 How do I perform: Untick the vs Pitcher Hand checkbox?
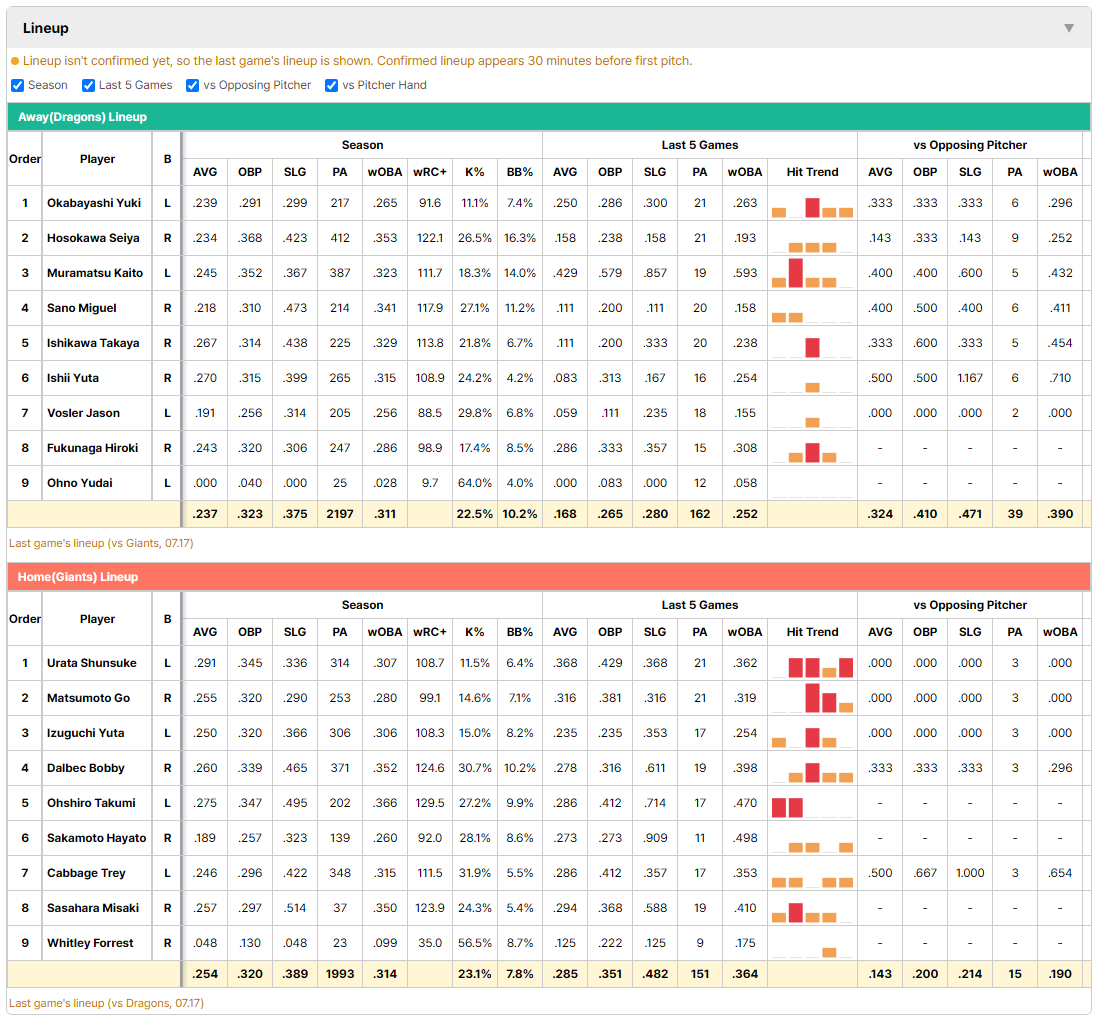coord(331,85)
